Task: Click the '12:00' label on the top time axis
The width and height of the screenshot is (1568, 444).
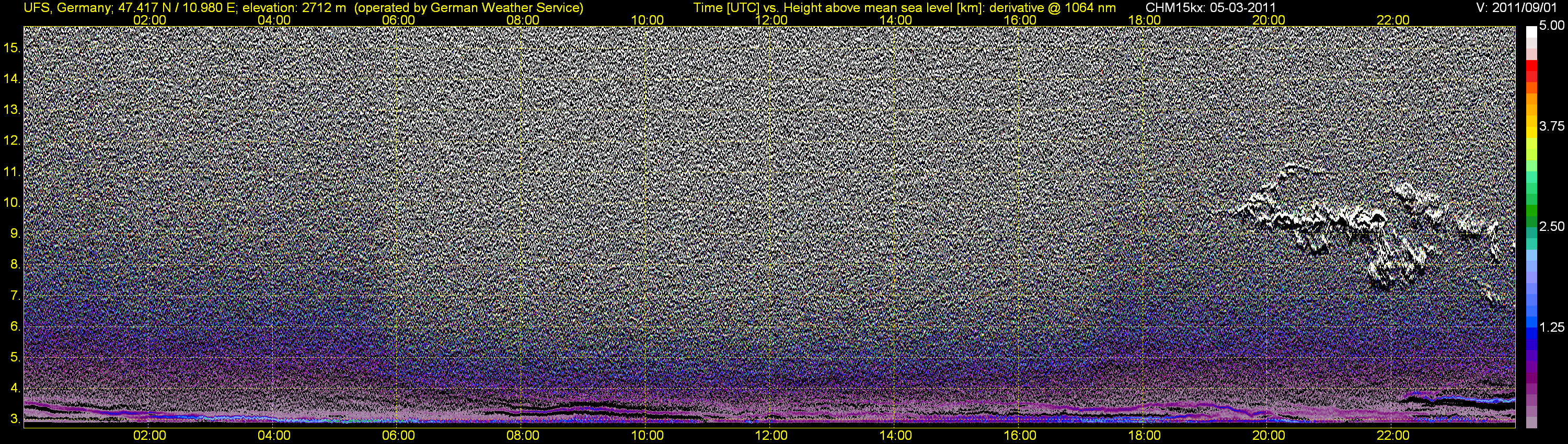Action: [771, 20]
